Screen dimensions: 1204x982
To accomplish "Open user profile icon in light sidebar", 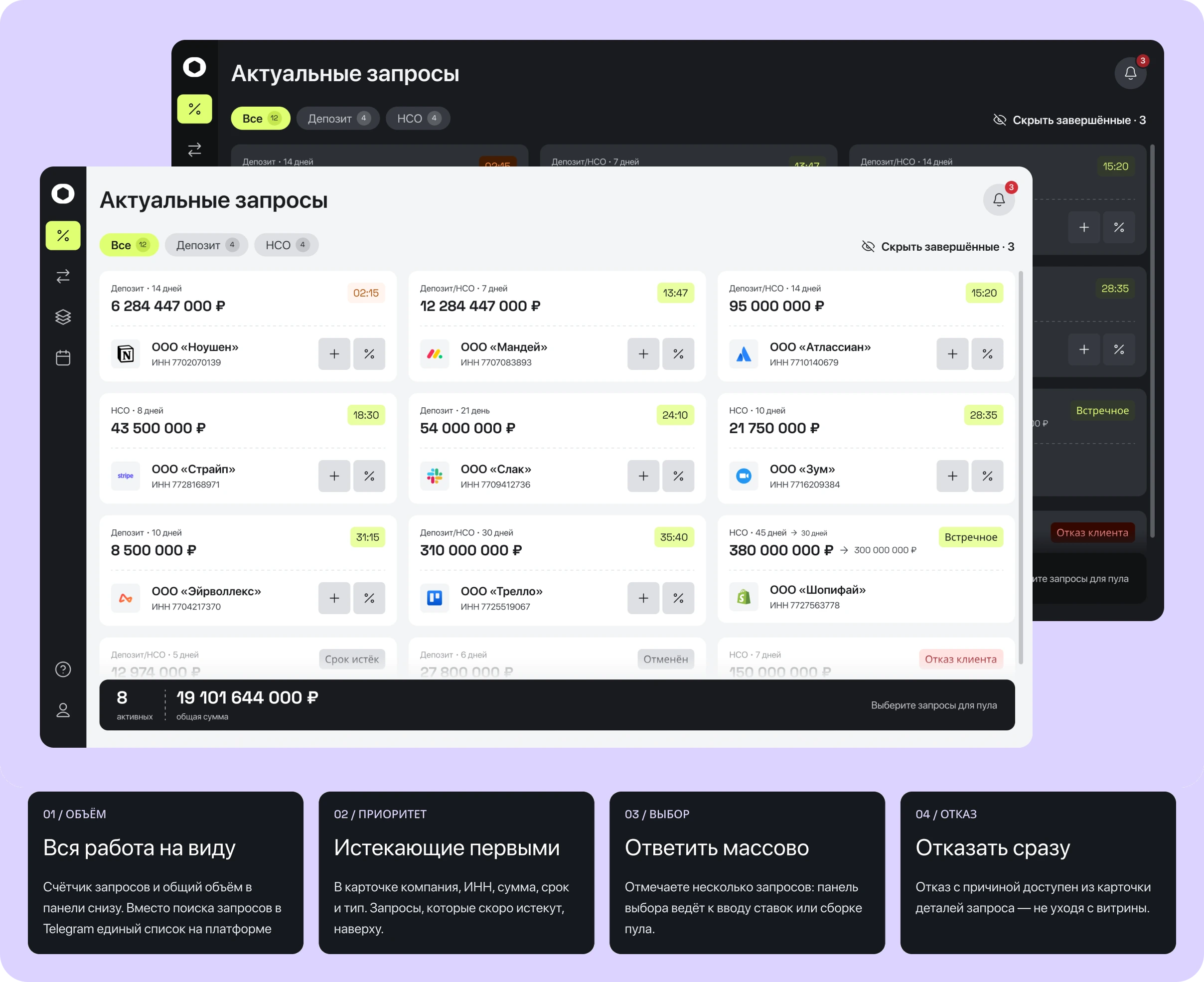I will [x=63, y=710].
